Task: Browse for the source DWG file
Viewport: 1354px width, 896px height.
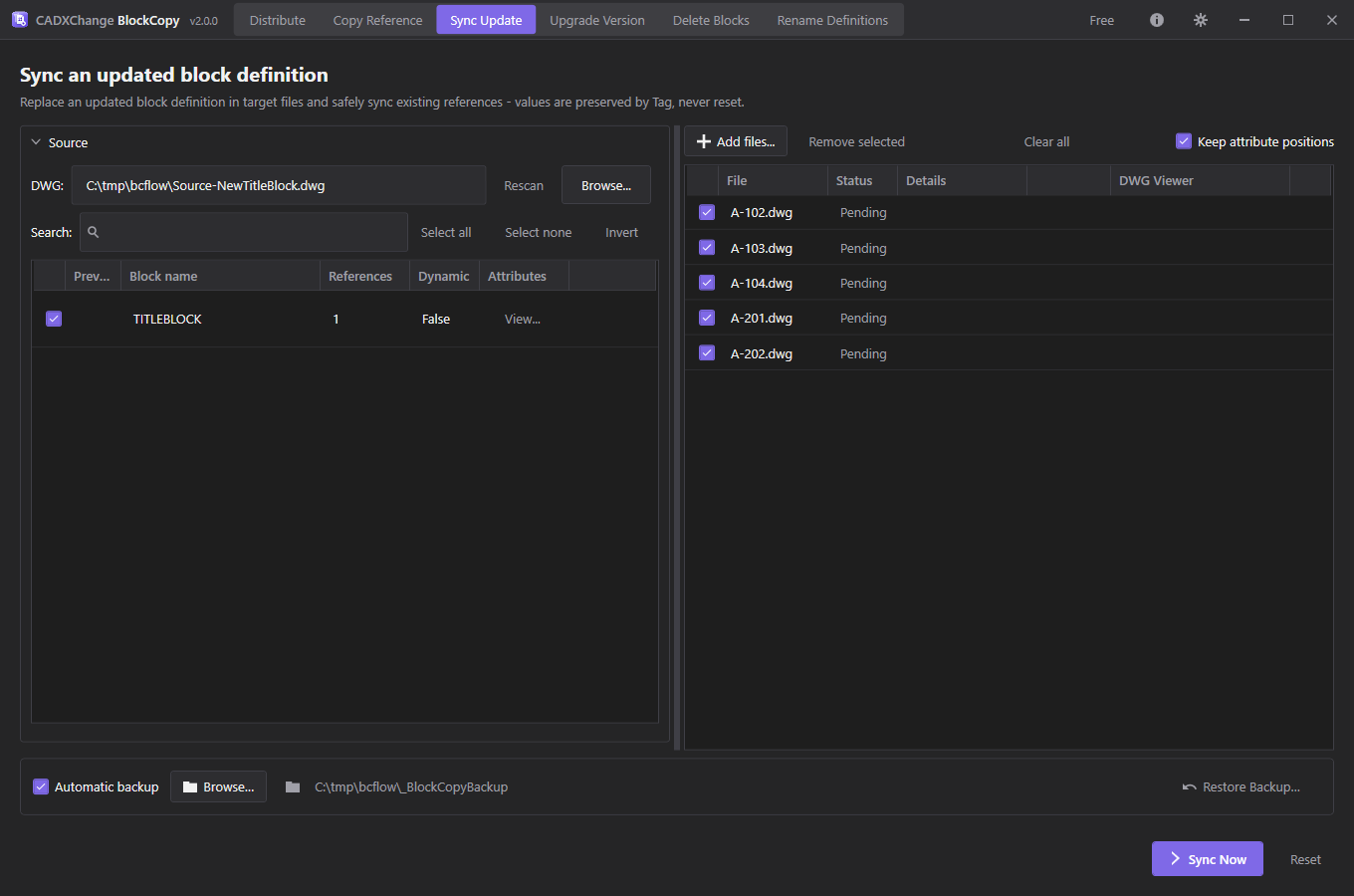Action: point(606,185)
